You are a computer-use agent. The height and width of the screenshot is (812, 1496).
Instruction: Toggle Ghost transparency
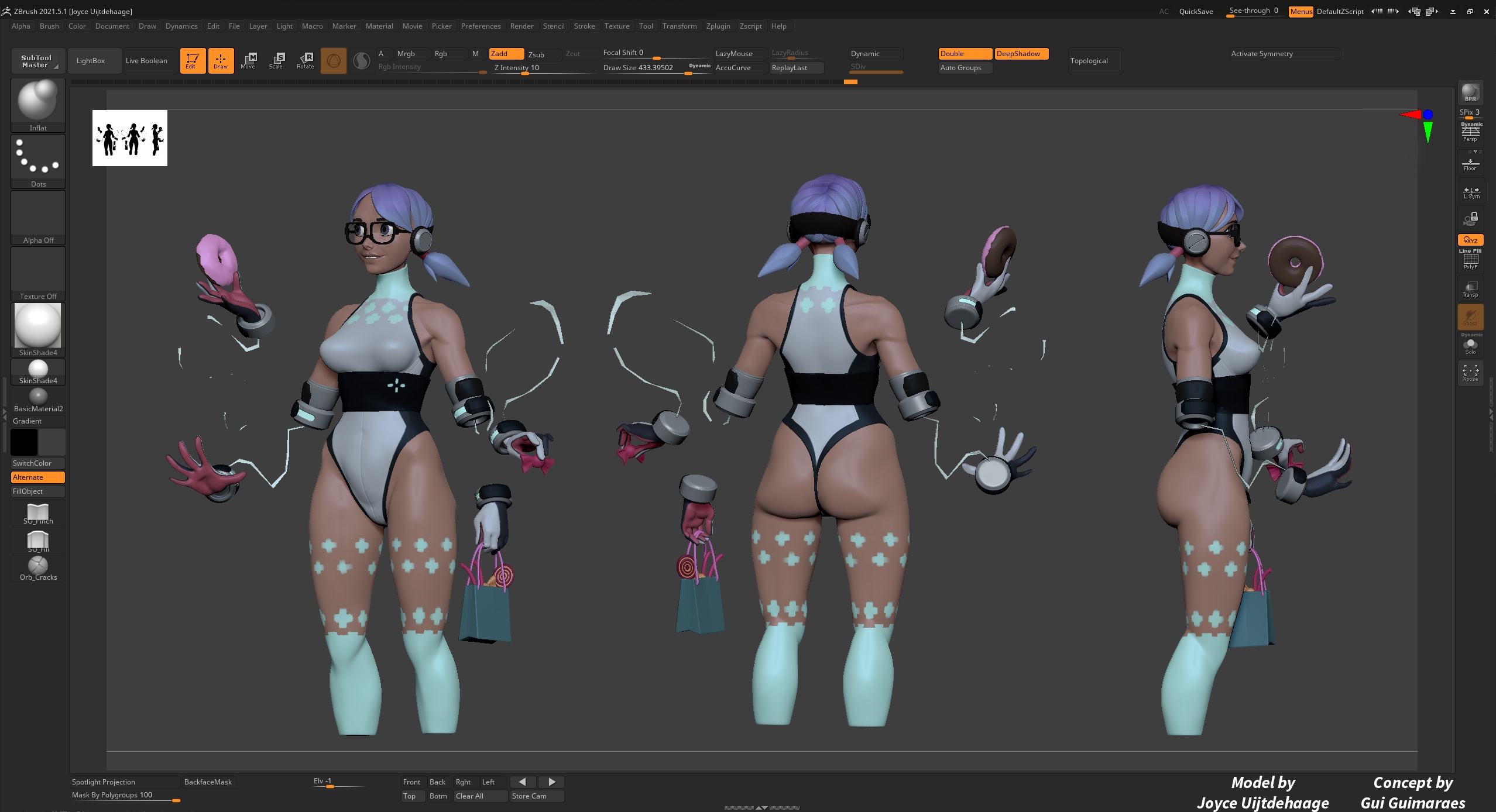1470,316
